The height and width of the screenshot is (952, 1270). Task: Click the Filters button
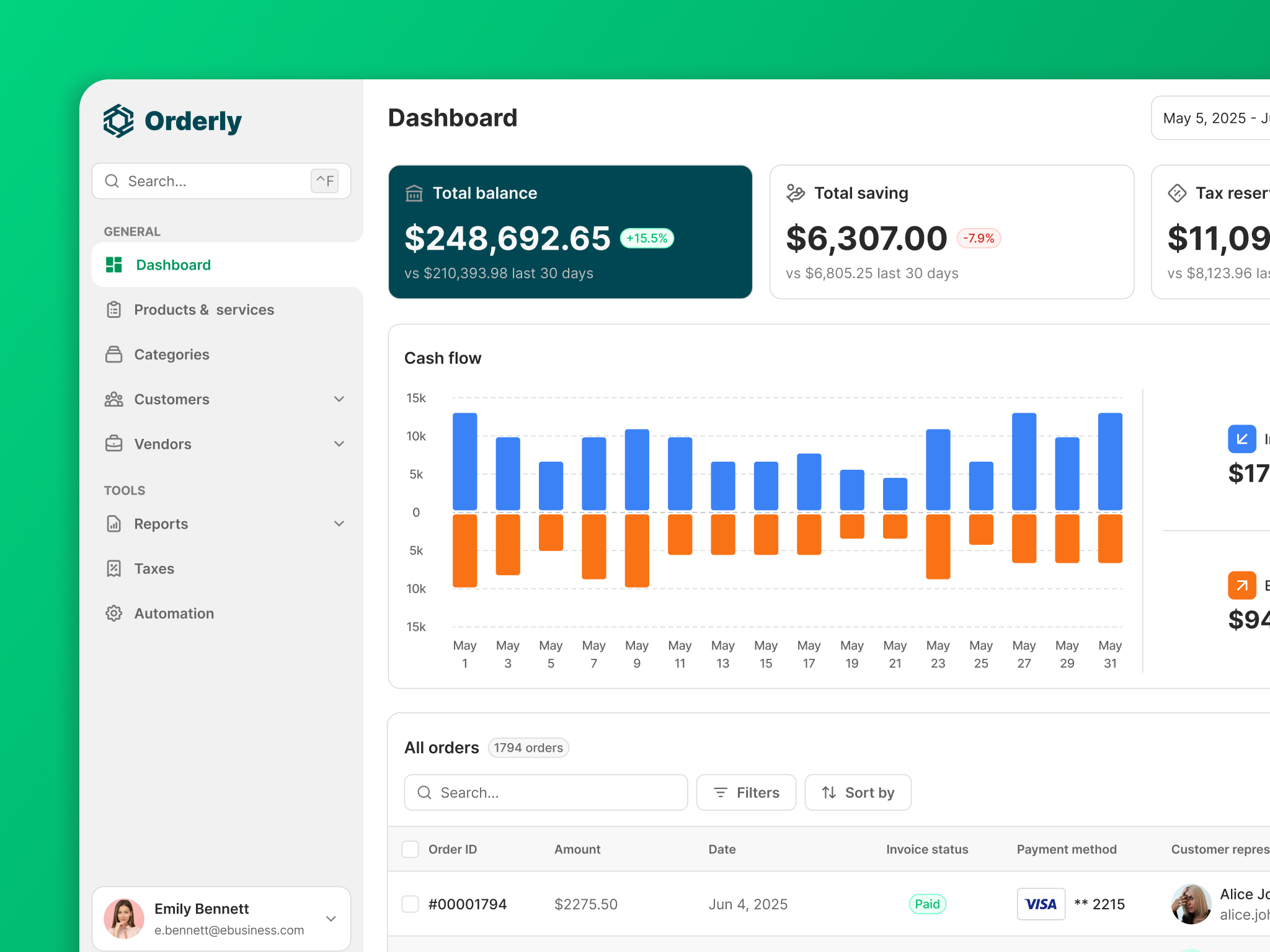point(747,792)
